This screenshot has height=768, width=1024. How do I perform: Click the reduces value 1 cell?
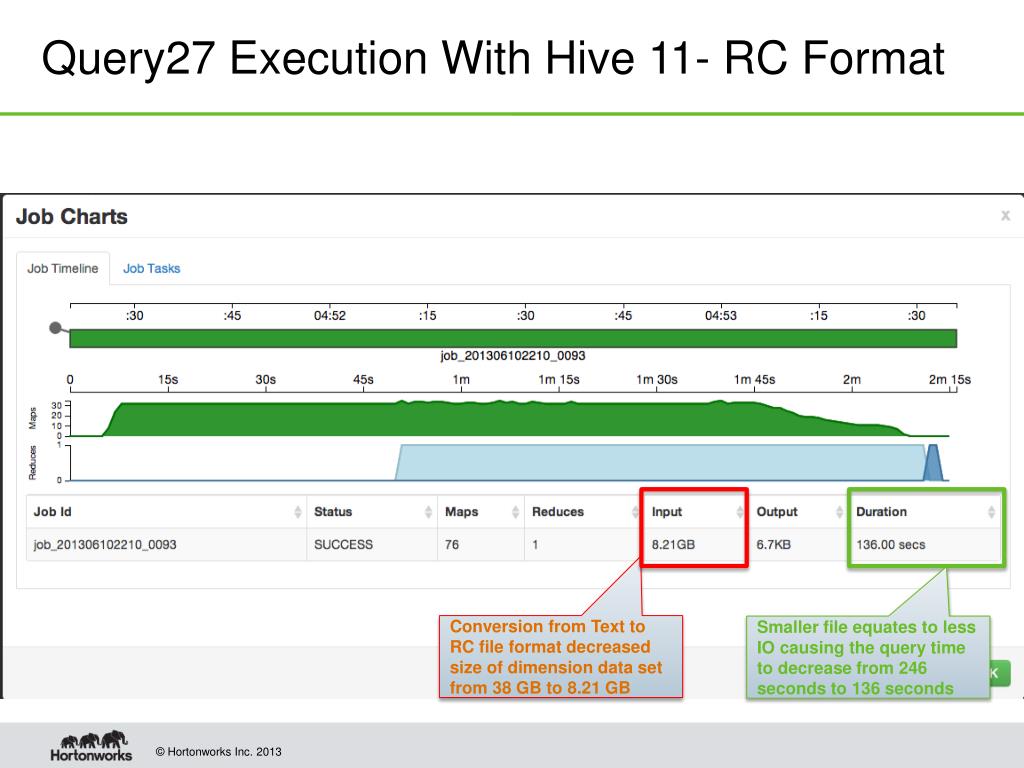535,545
